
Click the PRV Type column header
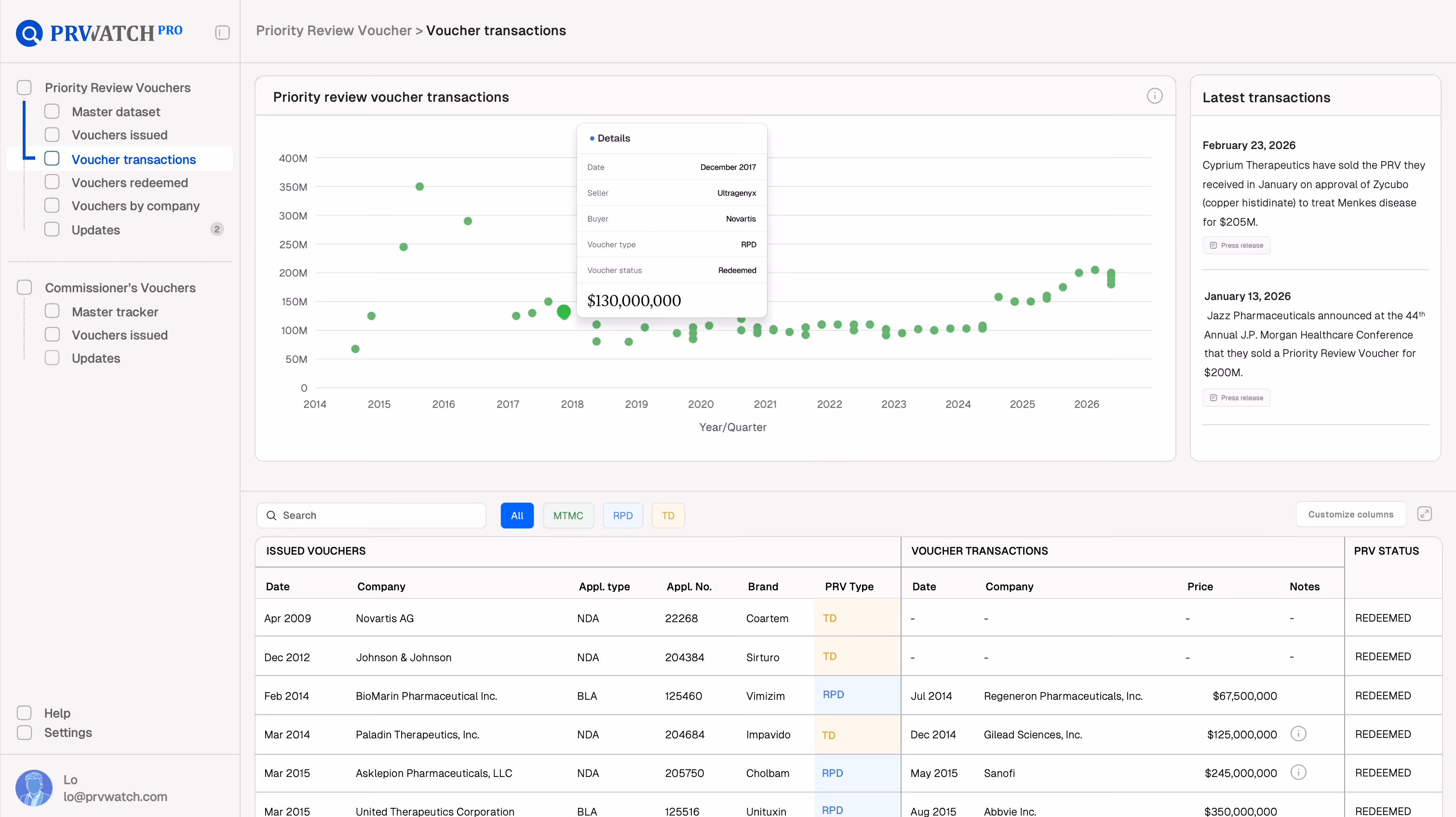click(849, 586)
